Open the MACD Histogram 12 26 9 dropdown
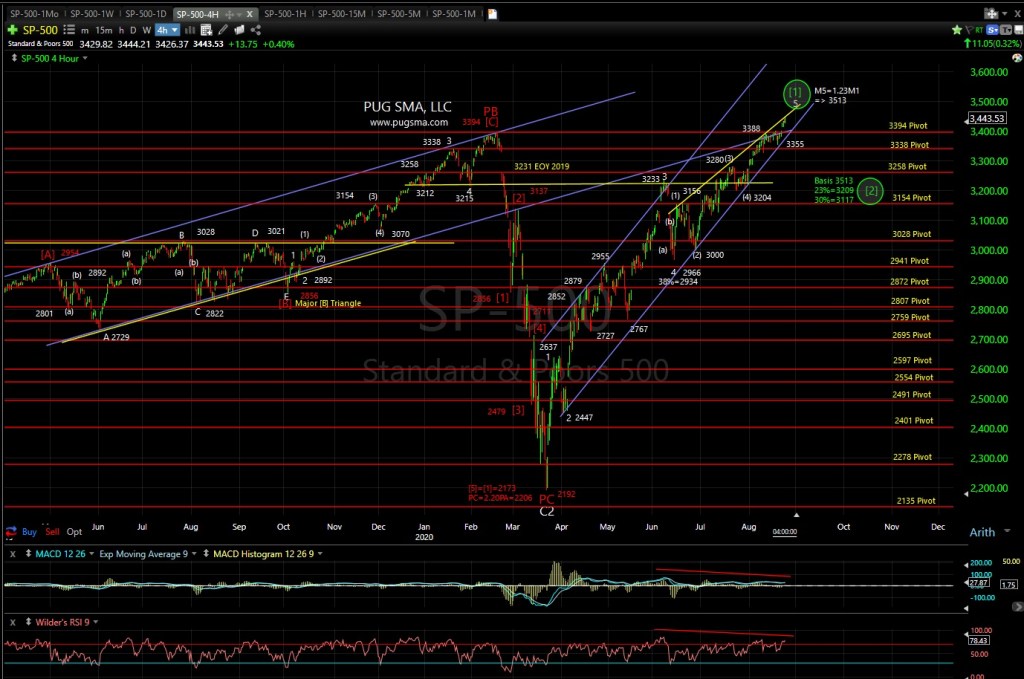The width and height of the screenshot is (1024, 679). coord(320,554)
